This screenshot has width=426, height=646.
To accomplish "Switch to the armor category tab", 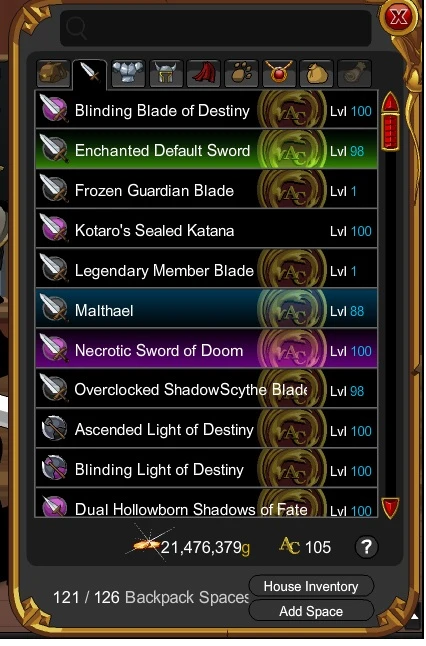I will [x=128, y=73].
